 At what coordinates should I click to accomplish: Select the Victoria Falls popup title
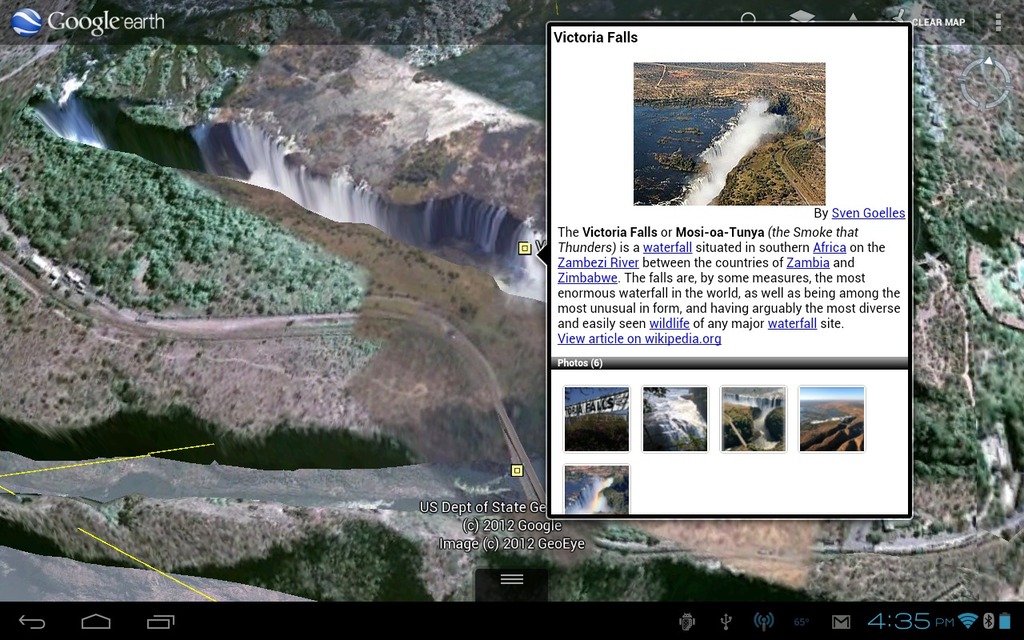pos(596,37)
